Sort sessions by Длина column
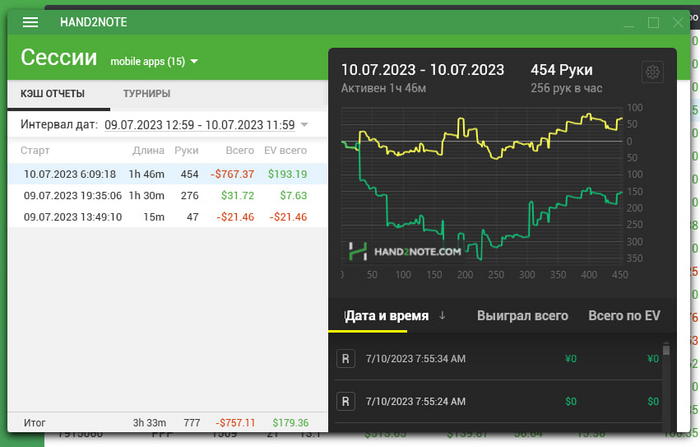Image resolution: width=700 pixels, height=447 pixels. click(148, 150)
